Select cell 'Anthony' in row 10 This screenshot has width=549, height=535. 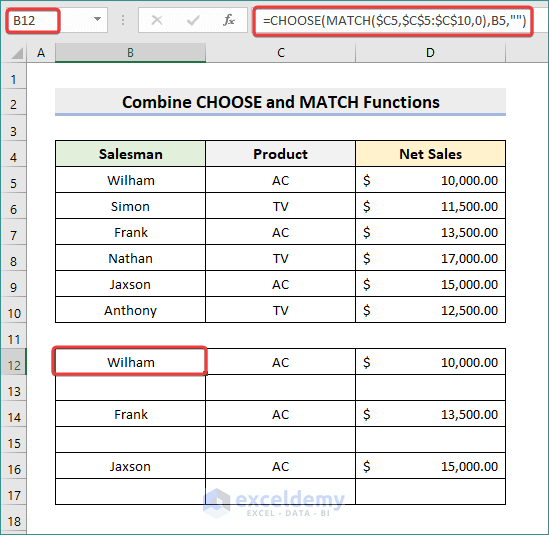click(130, 310)
